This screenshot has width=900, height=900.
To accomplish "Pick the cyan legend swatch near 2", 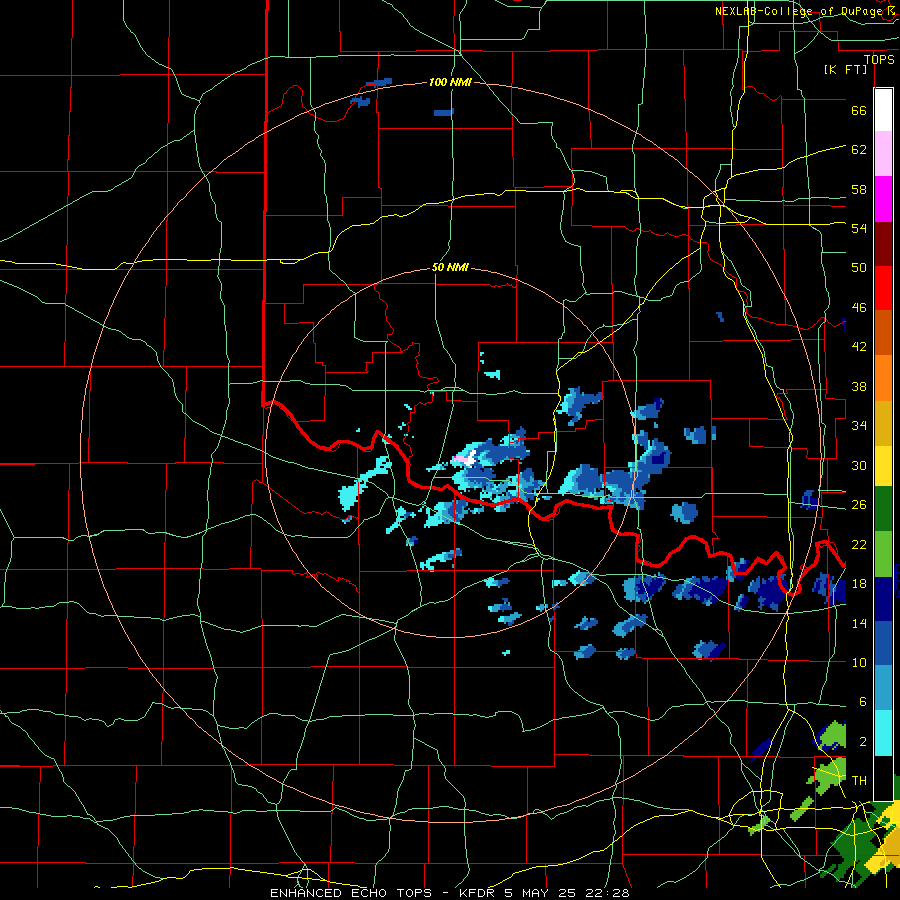I will click(883, 733).
